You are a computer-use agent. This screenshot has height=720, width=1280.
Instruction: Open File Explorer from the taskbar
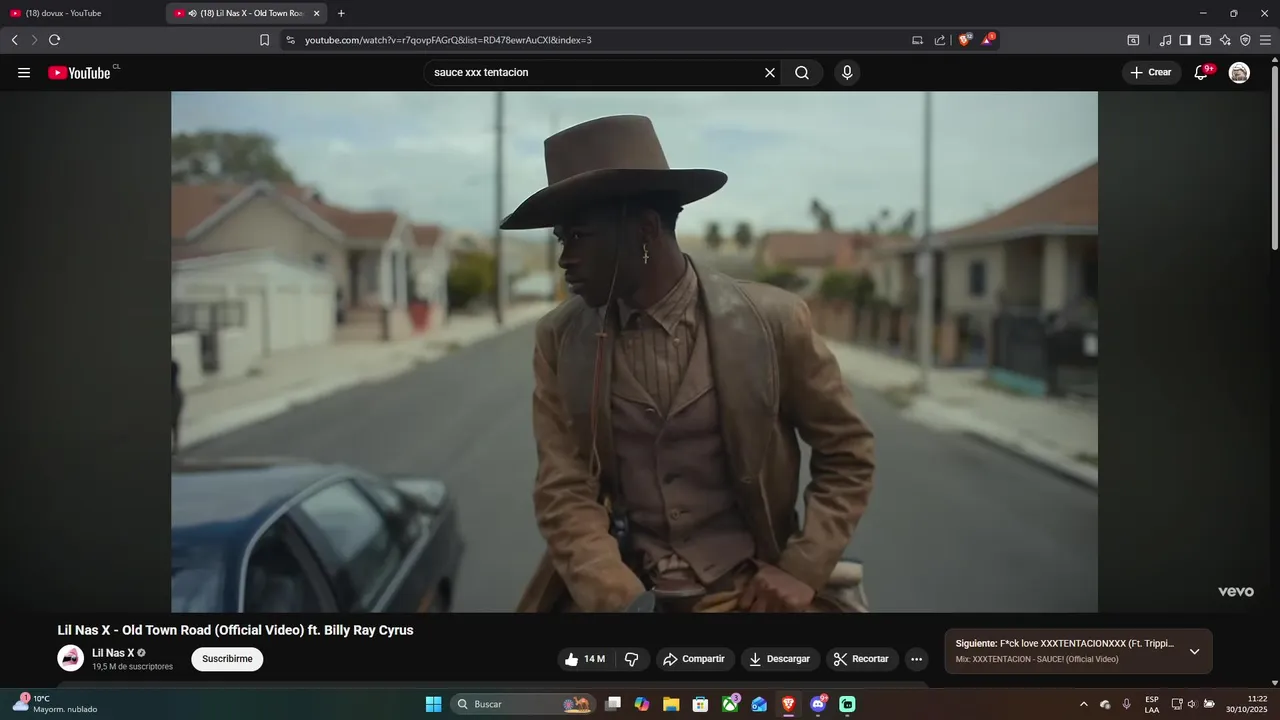(671, 704)
